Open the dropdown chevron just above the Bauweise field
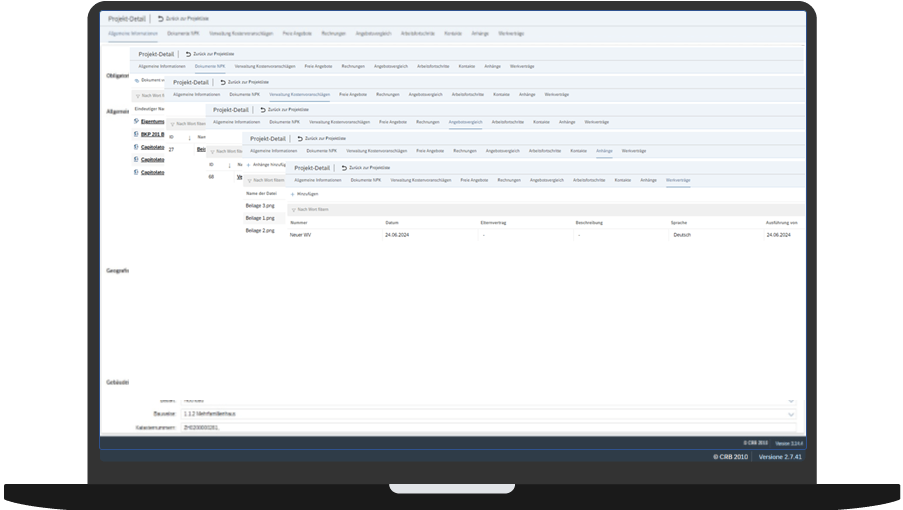This screenshot has height=510, width=903. (791, 399)
